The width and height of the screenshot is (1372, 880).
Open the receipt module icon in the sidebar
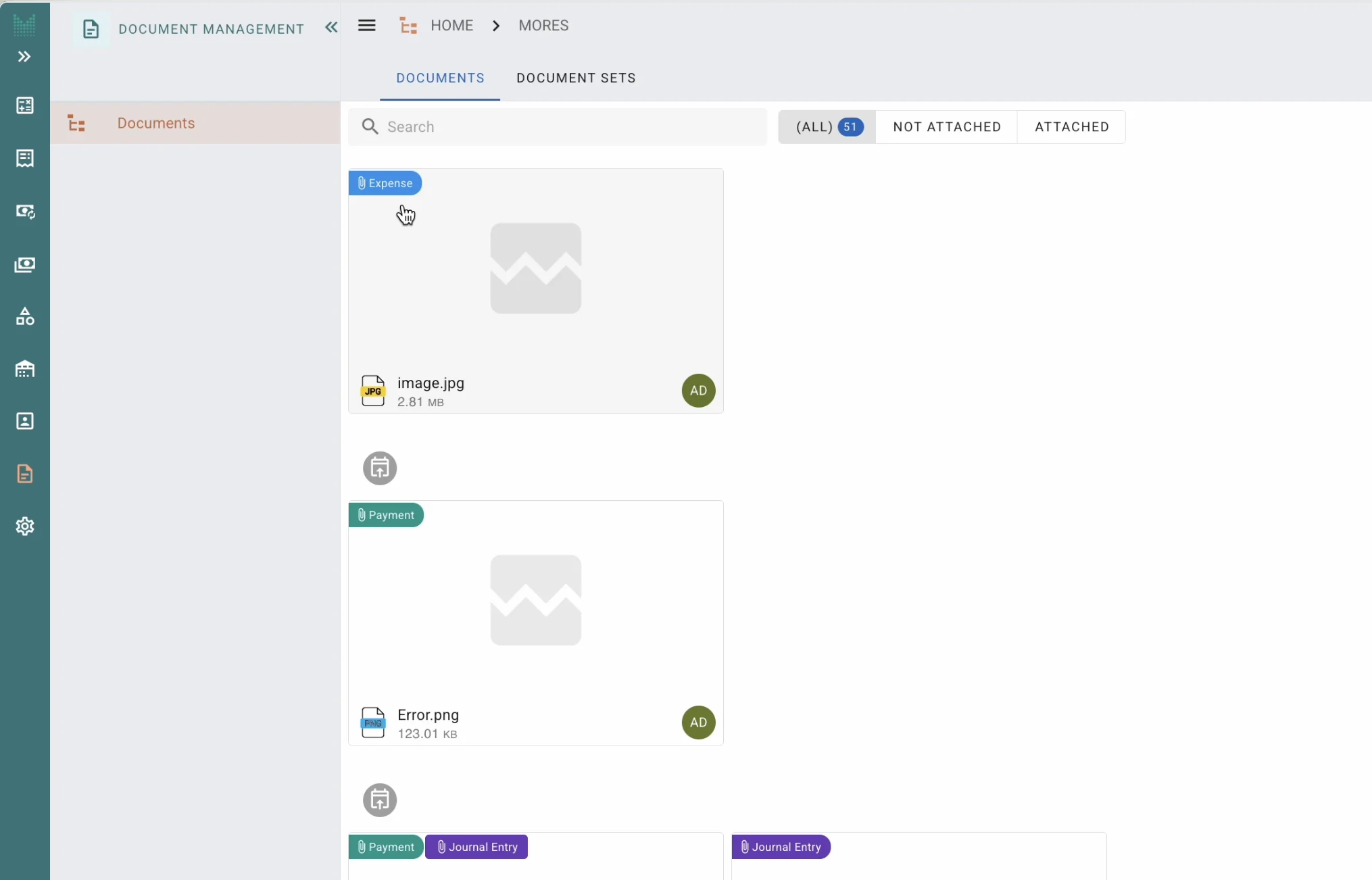[25, 158]
